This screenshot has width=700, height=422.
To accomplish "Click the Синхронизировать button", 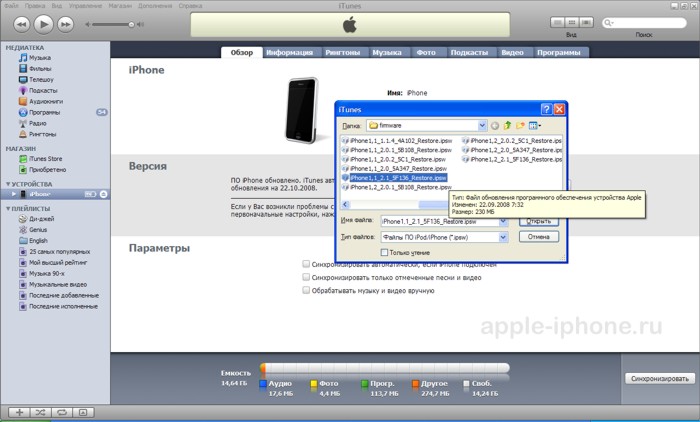I will (x=660, y=378).
